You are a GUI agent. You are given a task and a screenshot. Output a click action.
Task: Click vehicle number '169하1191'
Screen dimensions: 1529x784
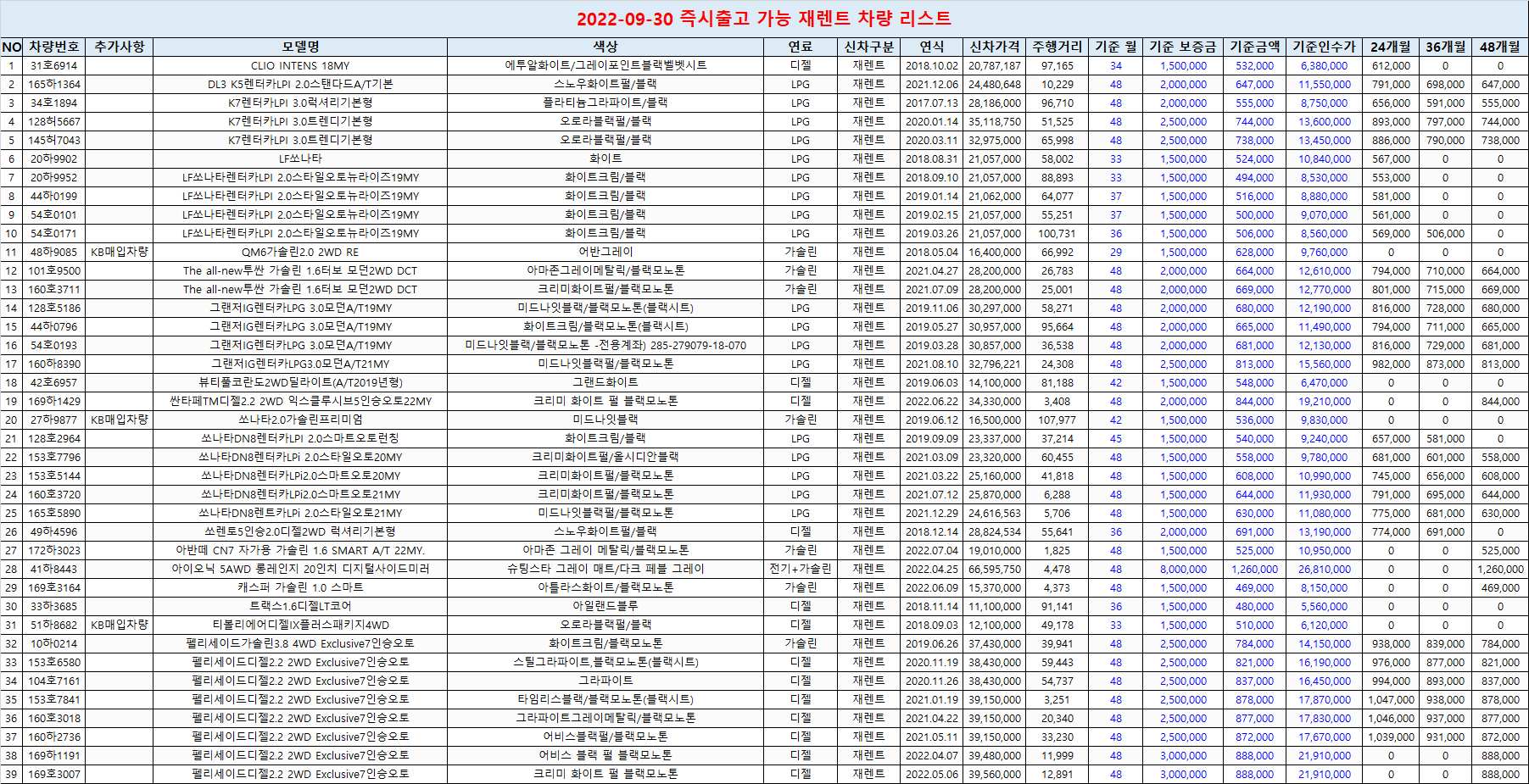[53, 755]
